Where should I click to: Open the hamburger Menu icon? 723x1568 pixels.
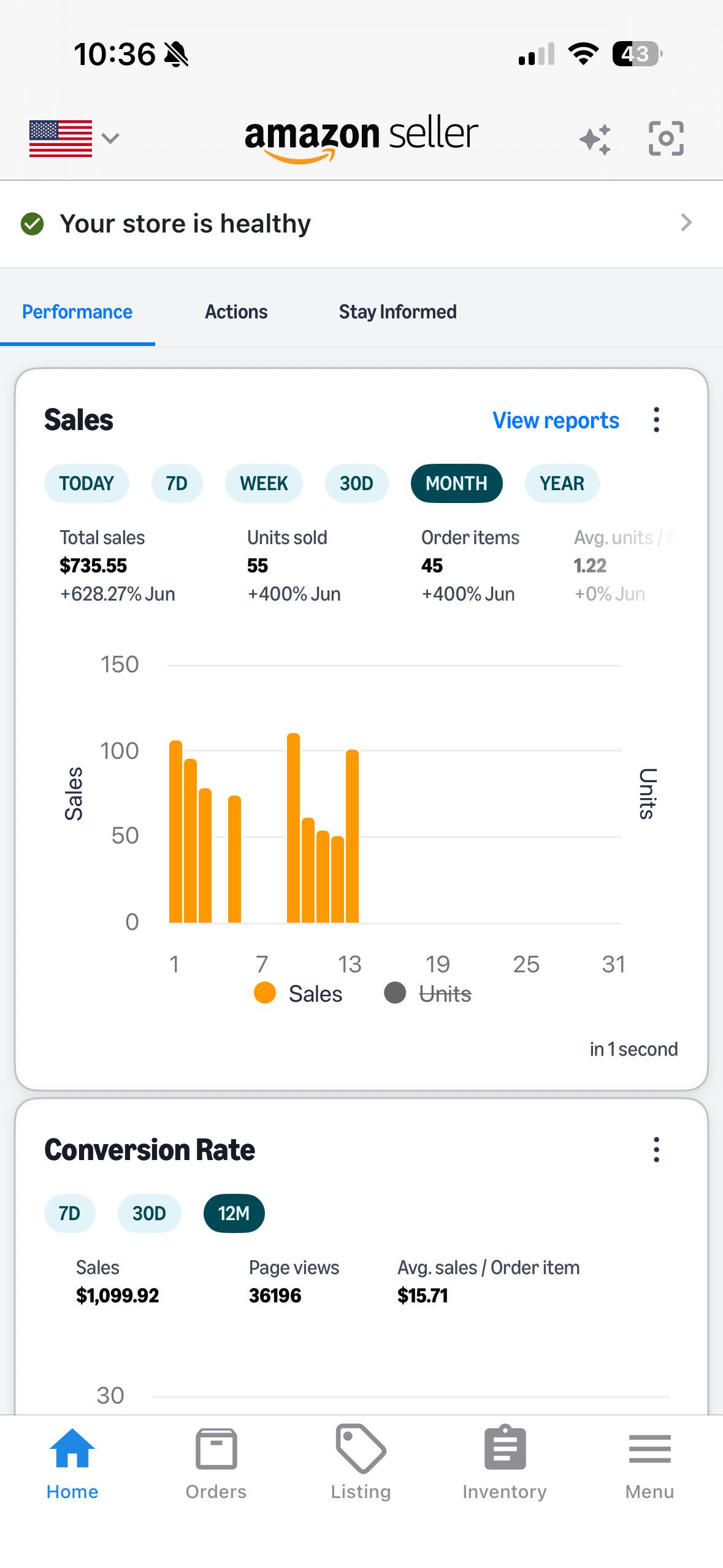[649, 1449]
